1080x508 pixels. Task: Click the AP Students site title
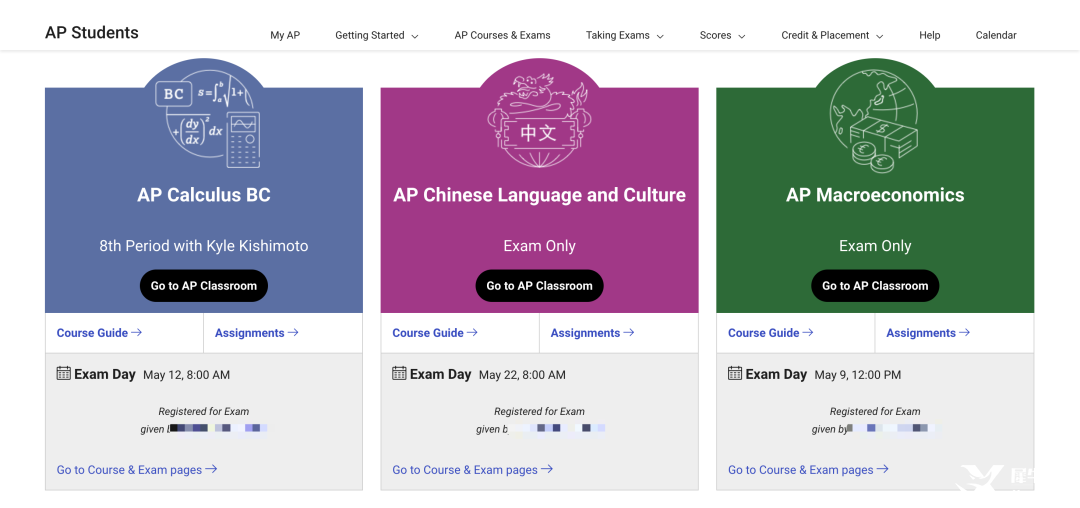[x=92, y=32]
